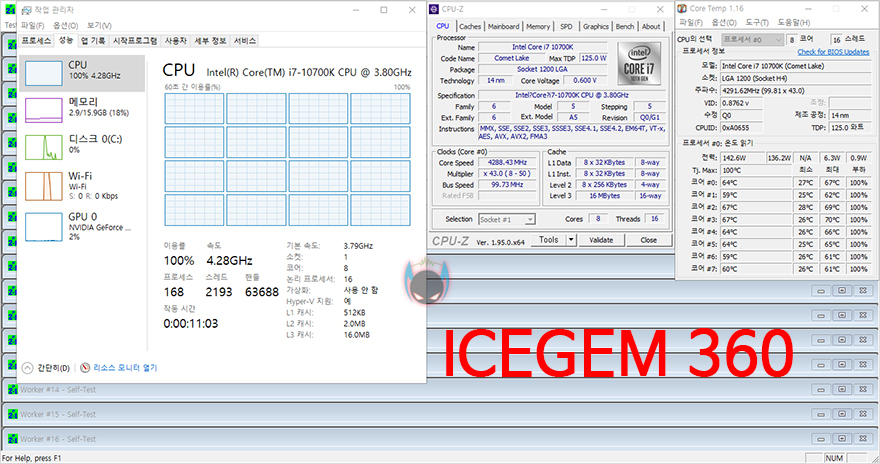This screenshot has height=464, width=880.
Task: Open the 시작프로그램 tab
Action: 135,41
